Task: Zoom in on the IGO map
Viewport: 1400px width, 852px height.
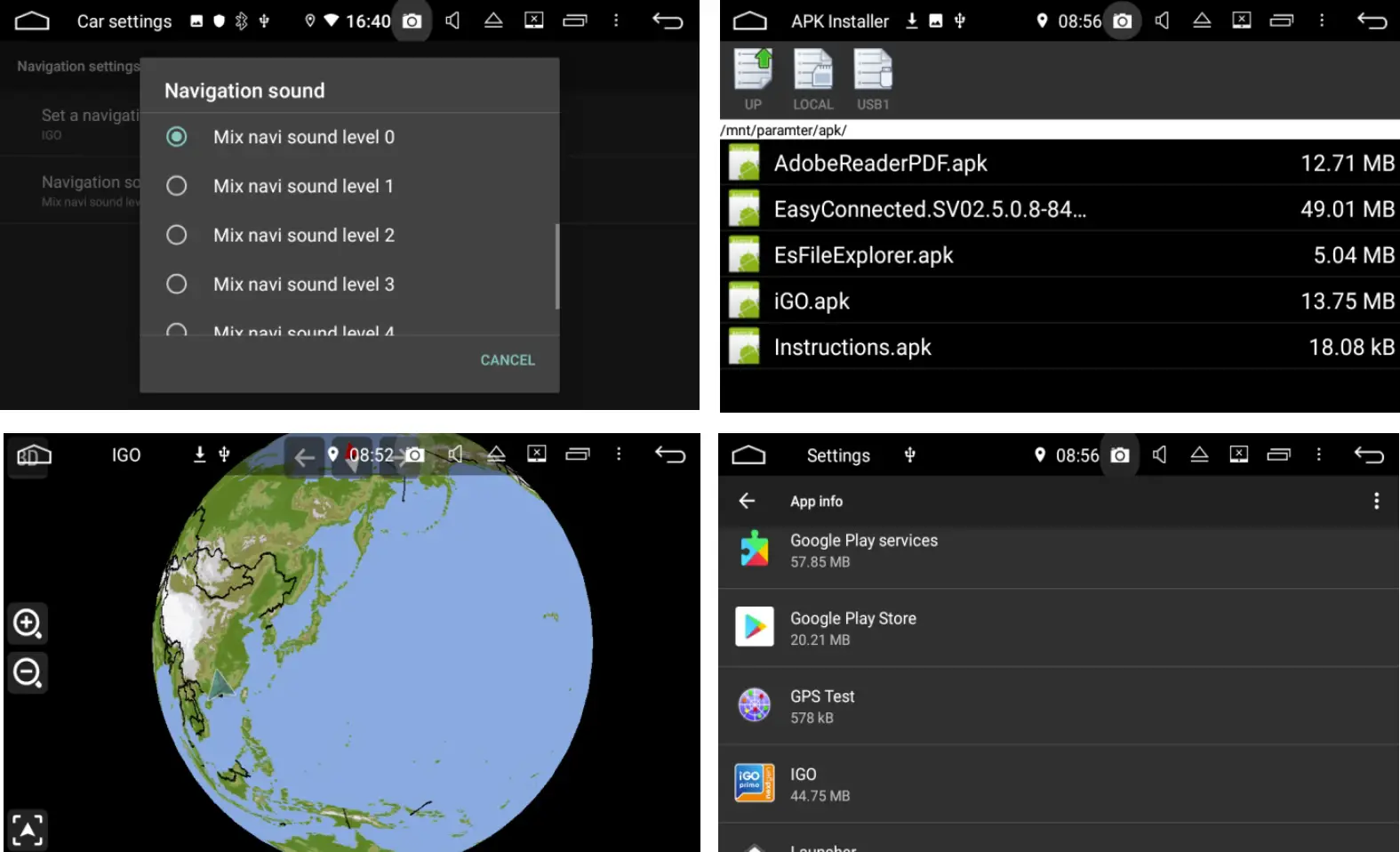Action: (28, 623)
